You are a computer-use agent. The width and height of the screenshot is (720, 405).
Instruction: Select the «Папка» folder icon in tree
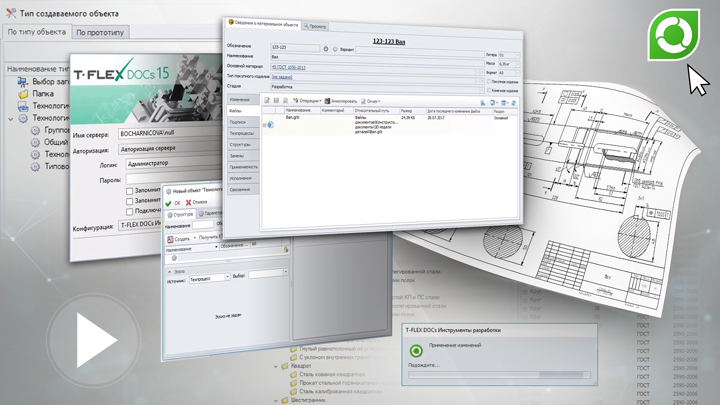[x=23, y=94]
